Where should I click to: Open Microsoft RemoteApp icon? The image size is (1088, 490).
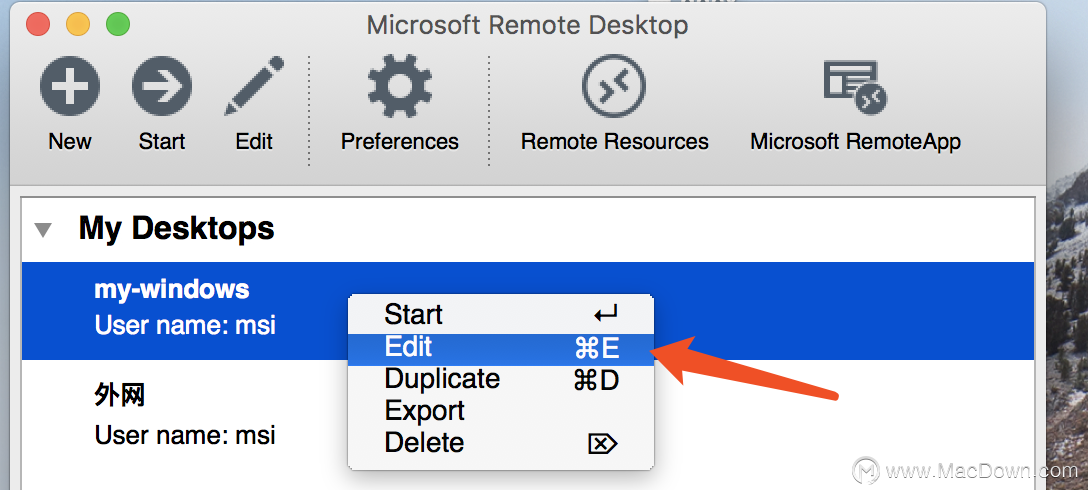855,87
